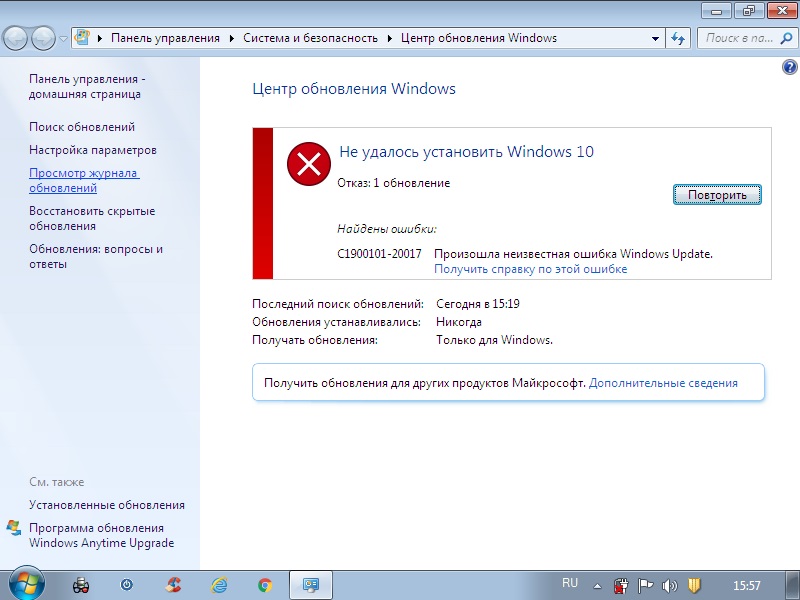Click the 'Дополнительные сведения' link
Viewport: 800px width, 600px height.
point(663,383)
